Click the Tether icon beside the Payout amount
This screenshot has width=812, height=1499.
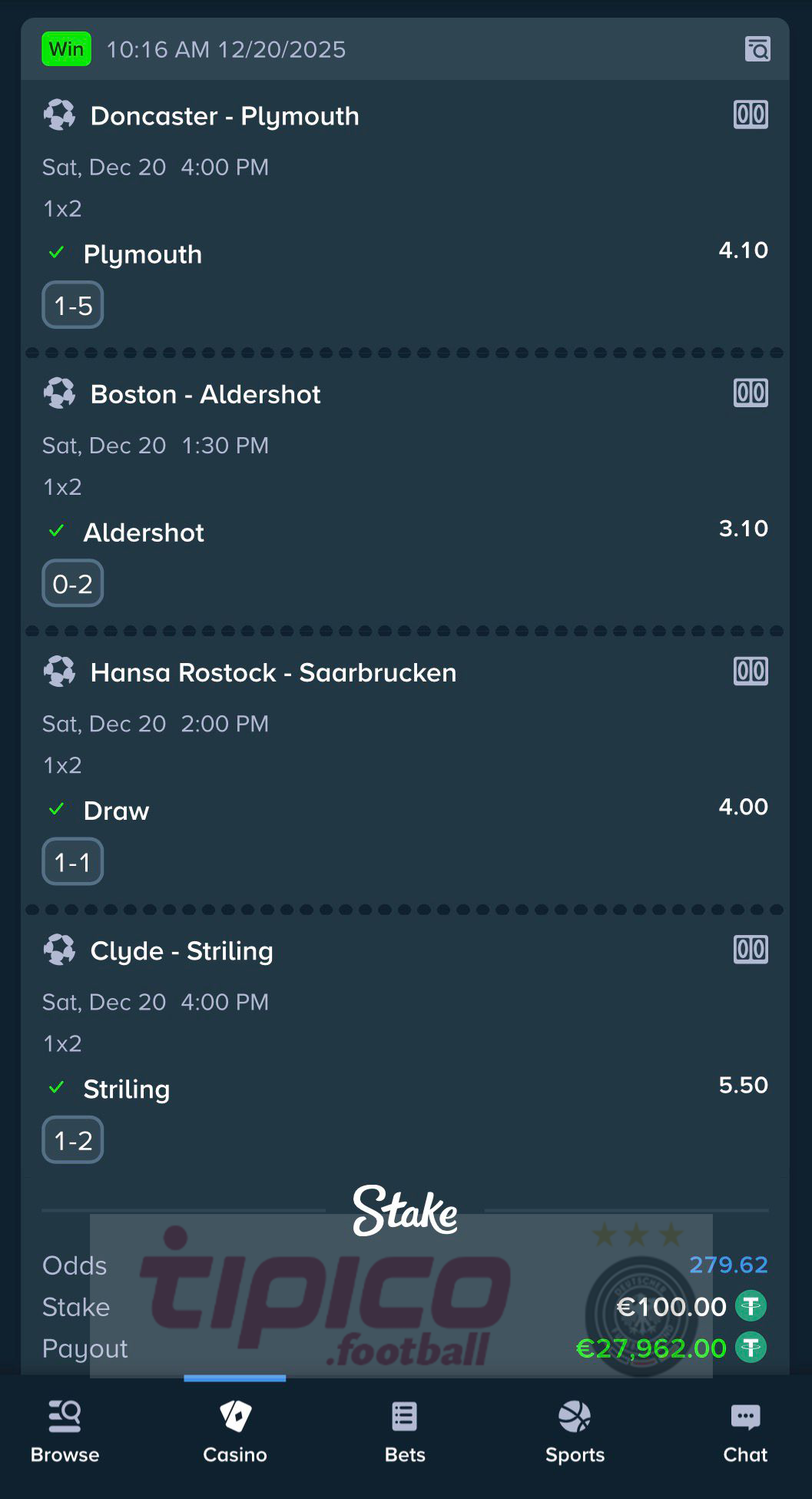[x=751, y=1348]
